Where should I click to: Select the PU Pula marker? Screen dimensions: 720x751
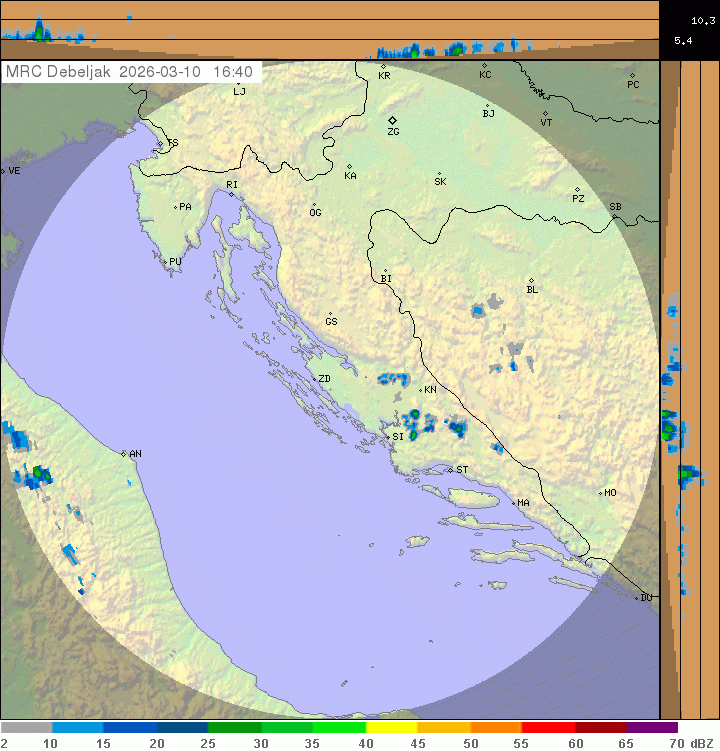(x=165, y=262)
